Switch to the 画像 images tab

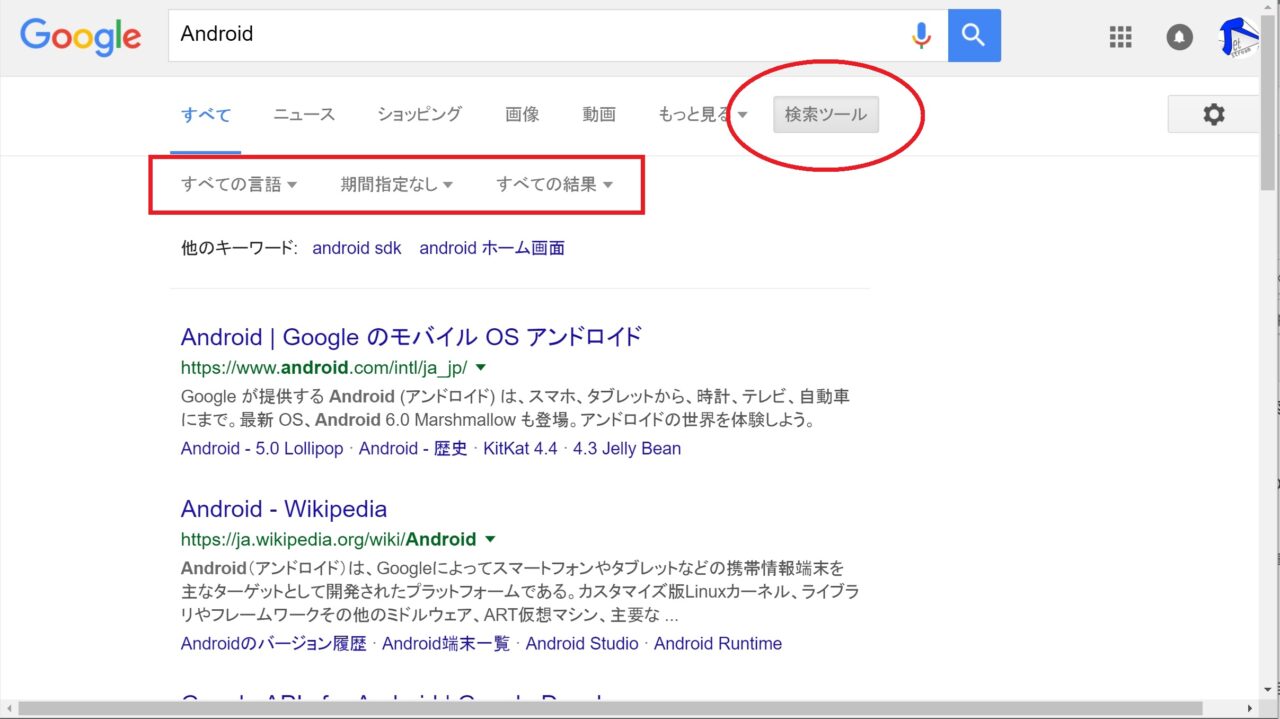pyautogui.click(x=522, y=115)
